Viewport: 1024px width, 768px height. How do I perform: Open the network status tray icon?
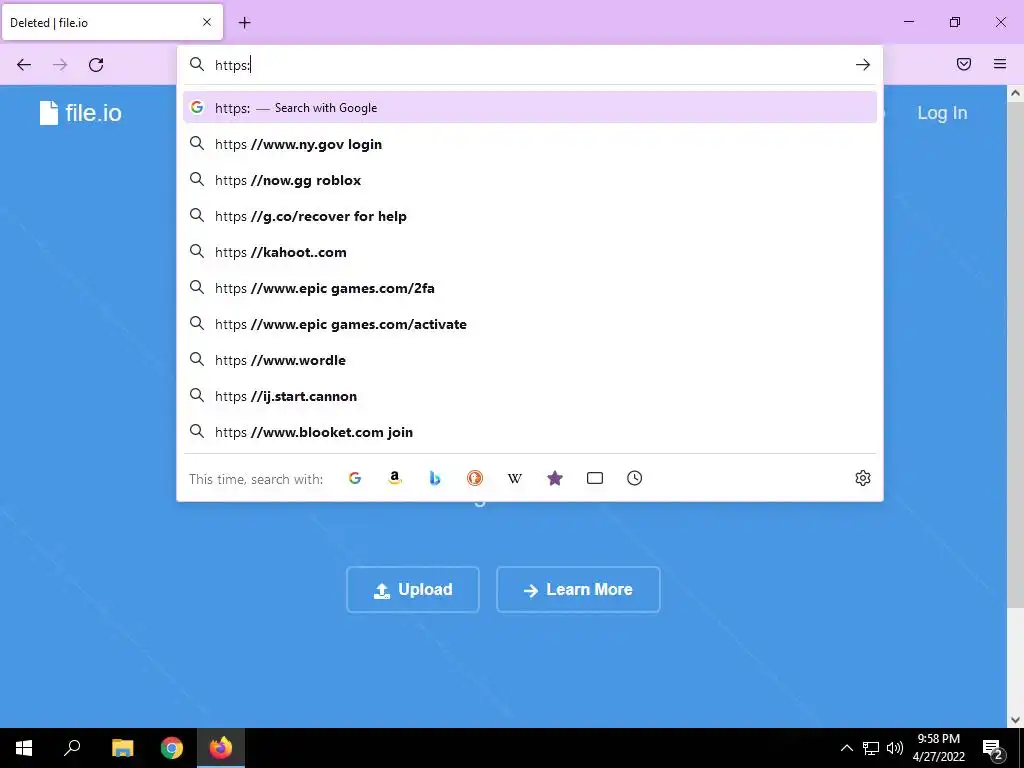pos(871,748)
